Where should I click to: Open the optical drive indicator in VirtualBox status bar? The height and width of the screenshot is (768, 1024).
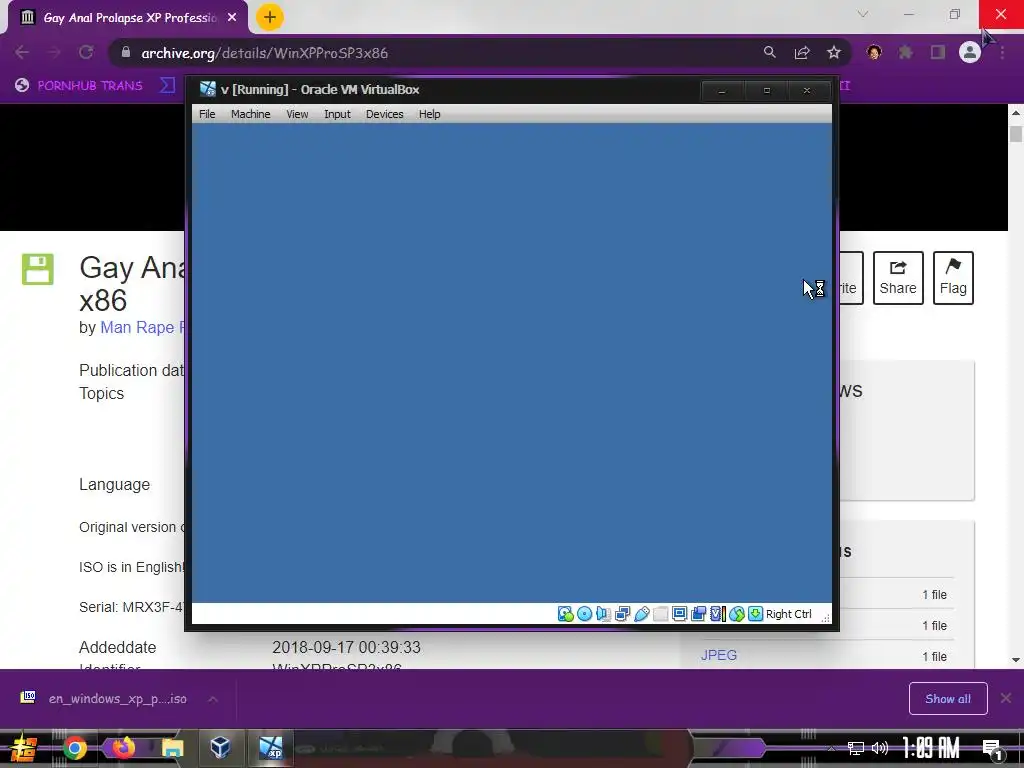(x=584, y=614)
